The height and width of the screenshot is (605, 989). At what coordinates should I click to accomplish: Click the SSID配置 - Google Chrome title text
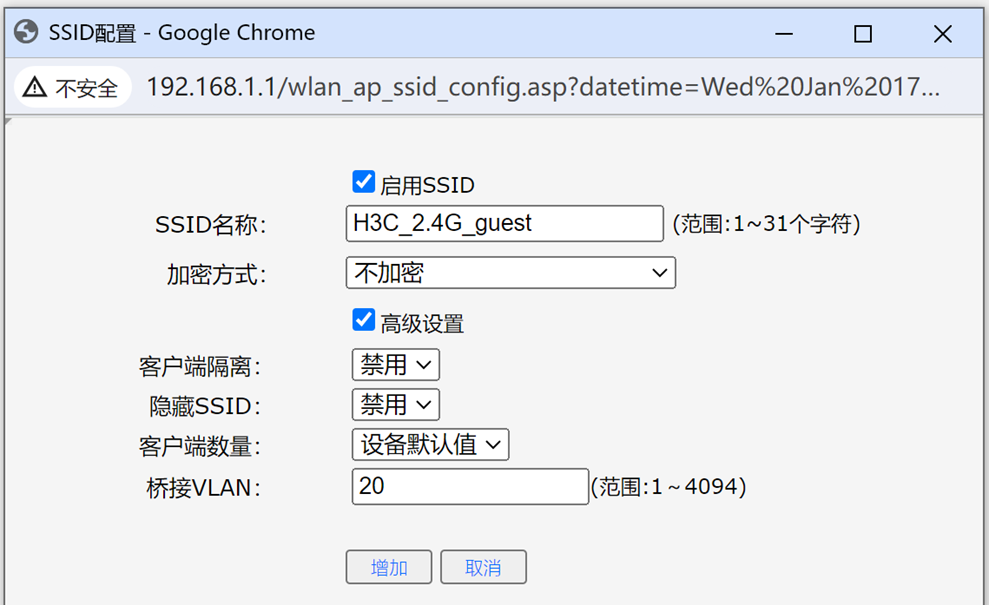click(182, 33)
